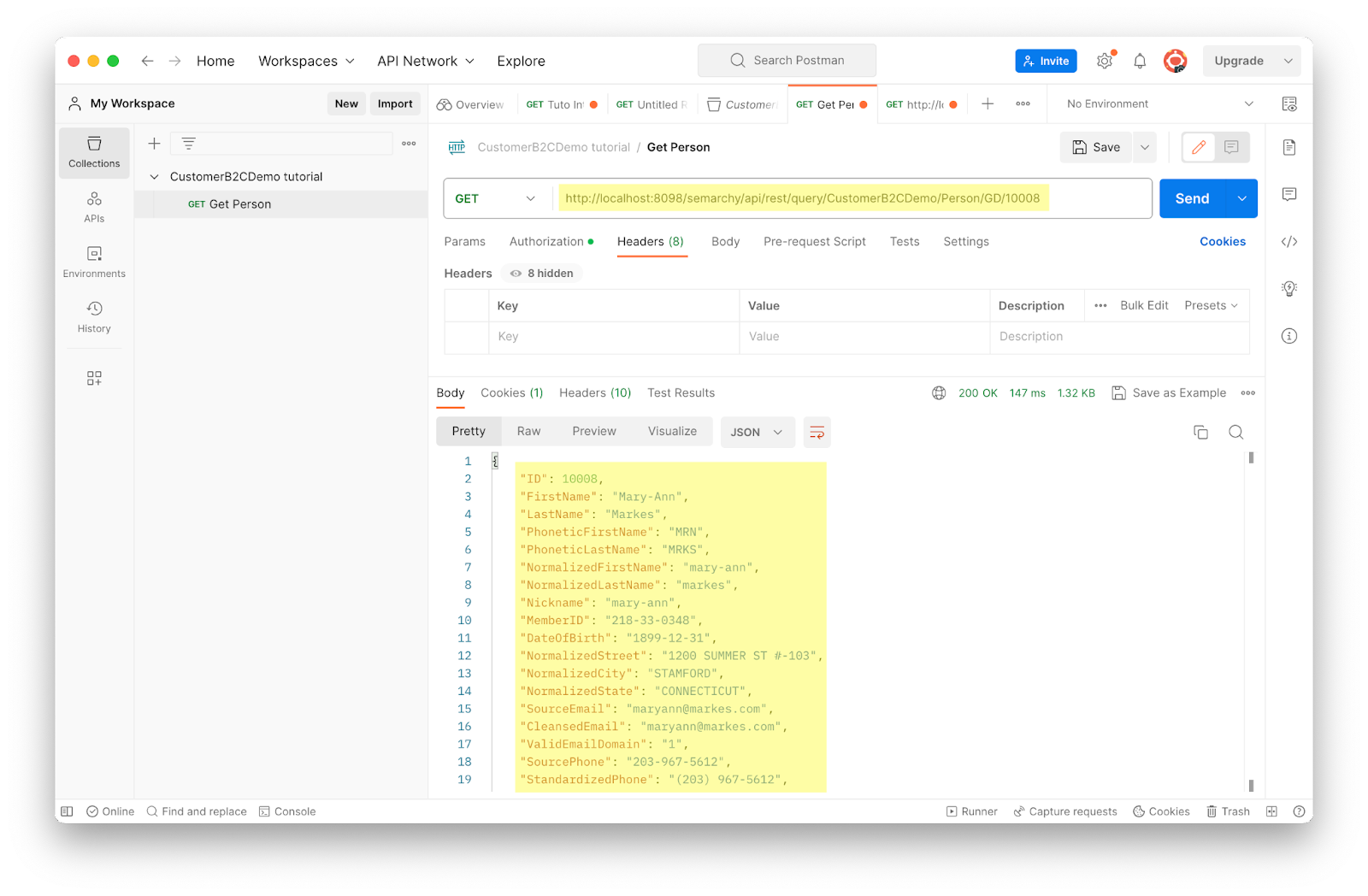Switch to the Authorization tab
The image size is (1368, 896).
coord(546,242)
